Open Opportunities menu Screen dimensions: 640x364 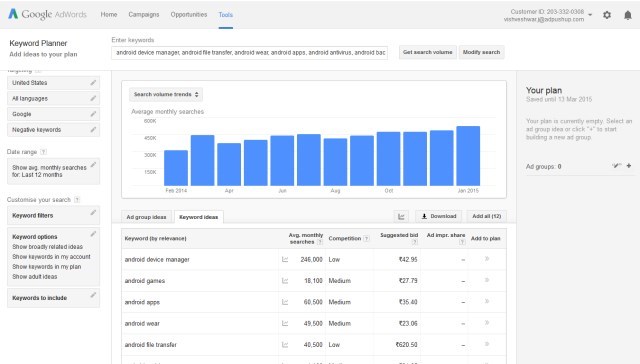coord(189,15)
